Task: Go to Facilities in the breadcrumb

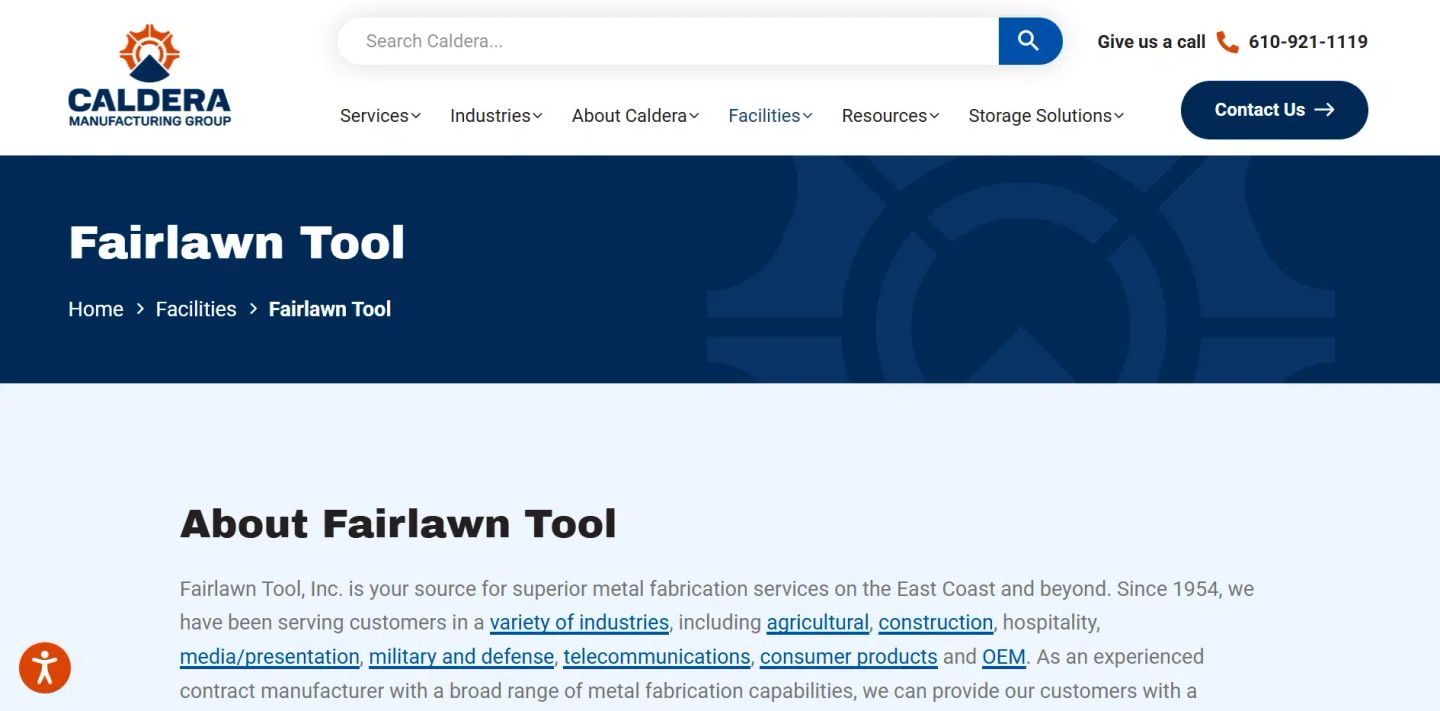Action: click(196, 309)
